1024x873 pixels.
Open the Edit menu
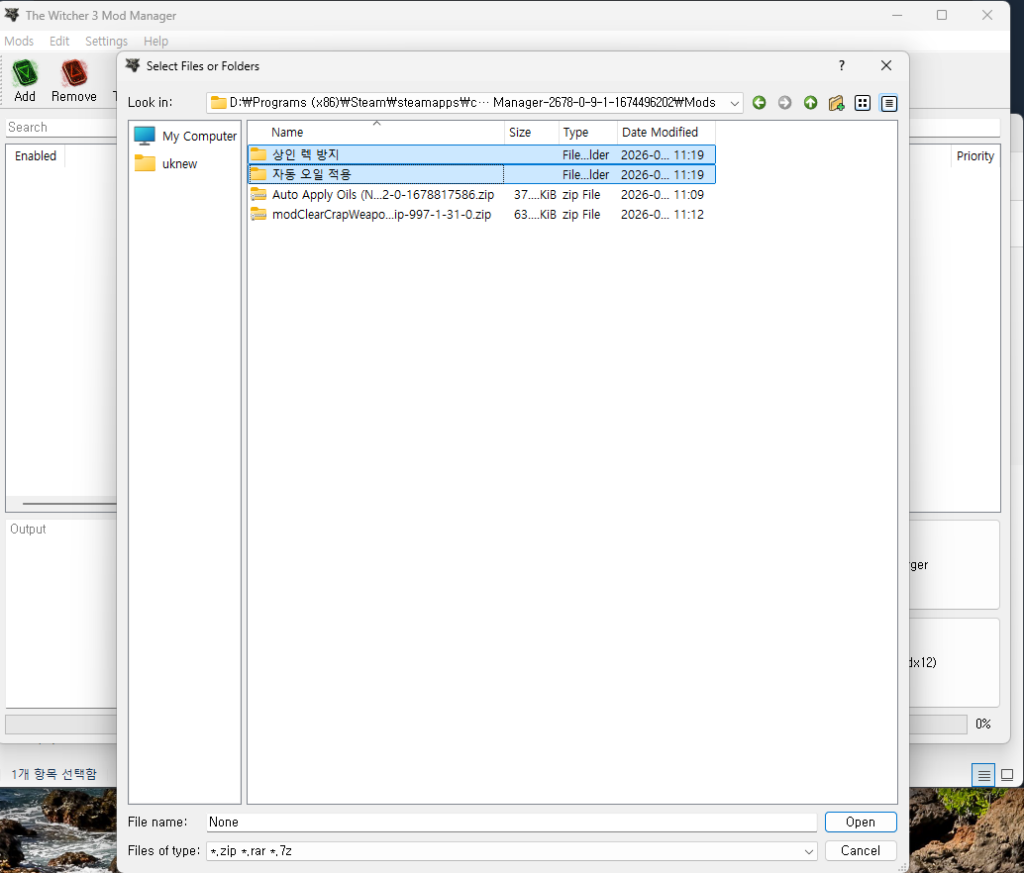coord(59,41)
